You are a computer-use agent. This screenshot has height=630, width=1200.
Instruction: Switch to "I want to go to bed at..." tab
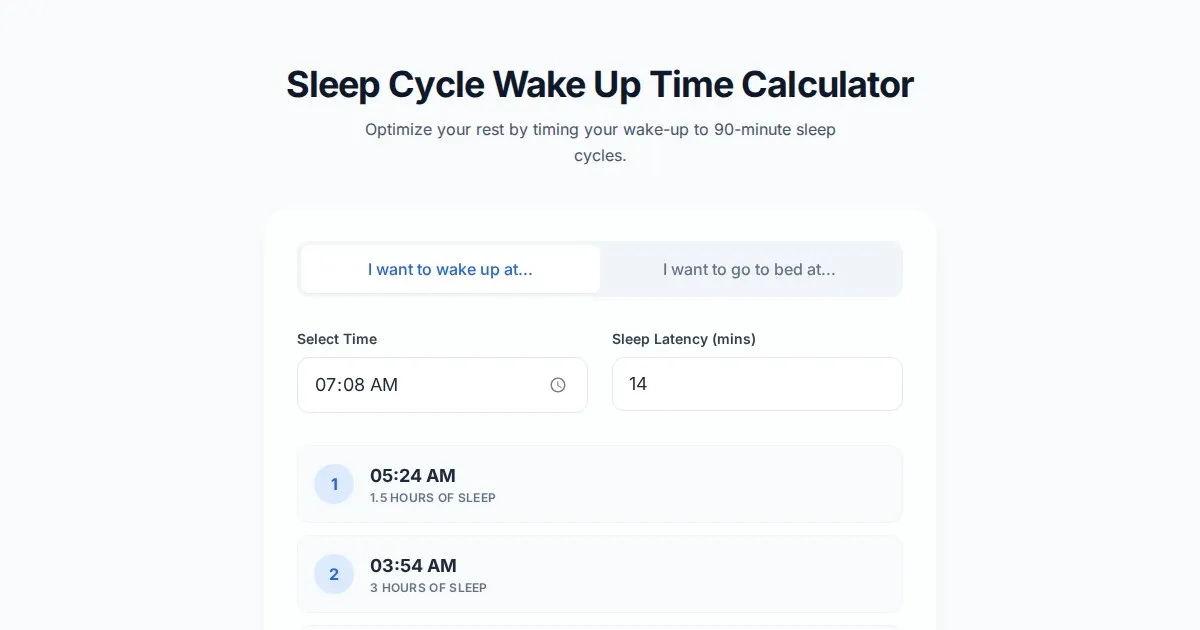[749, 269]
